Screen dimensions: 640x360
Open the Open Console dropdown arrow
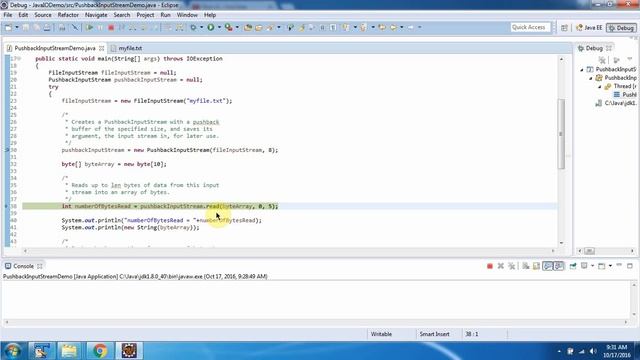tap(610, 266)
